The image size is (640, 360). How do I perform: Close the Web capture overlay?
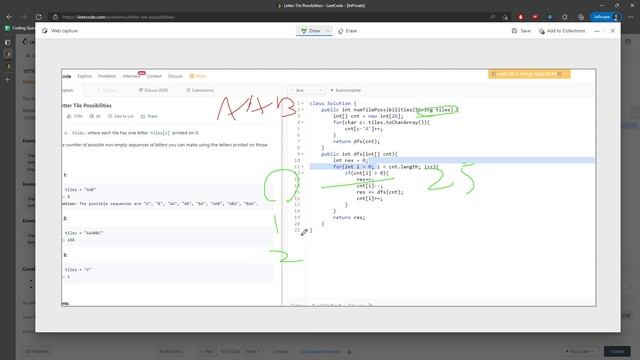point(612,31)
